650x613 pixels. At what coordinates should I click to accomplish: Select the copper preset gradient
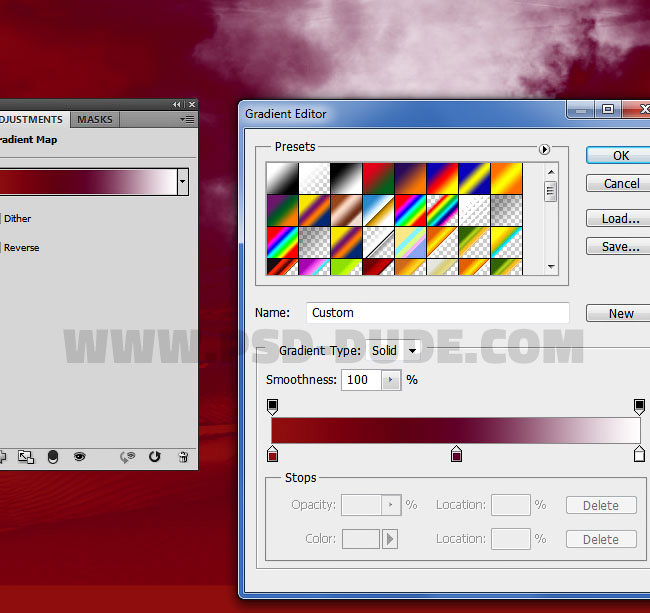(346, 211)
